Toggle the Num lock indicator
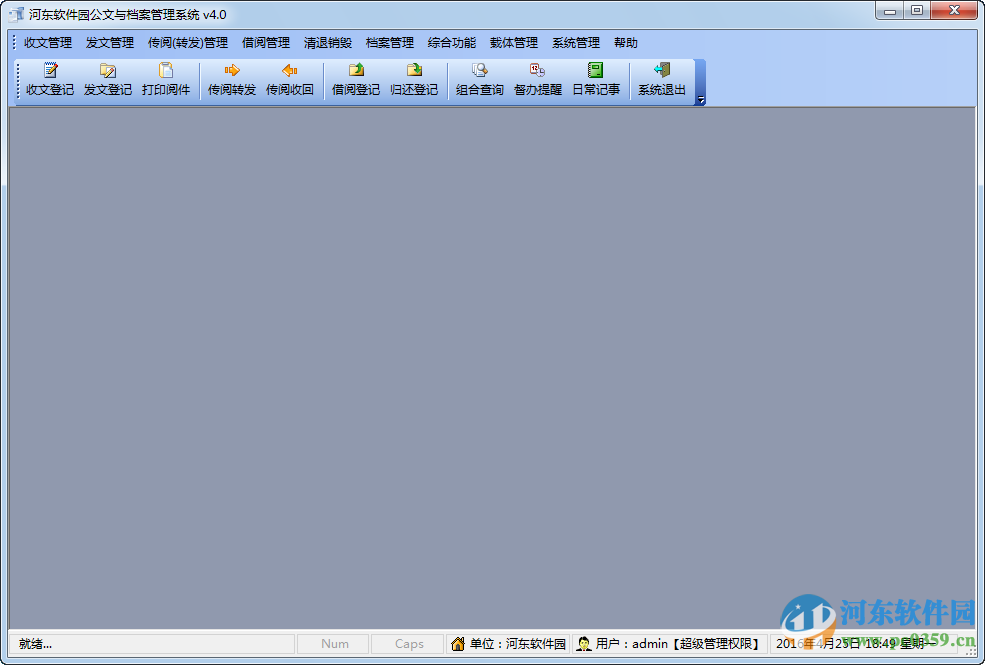The image size is (985, 665). click(x=333, y=643)
